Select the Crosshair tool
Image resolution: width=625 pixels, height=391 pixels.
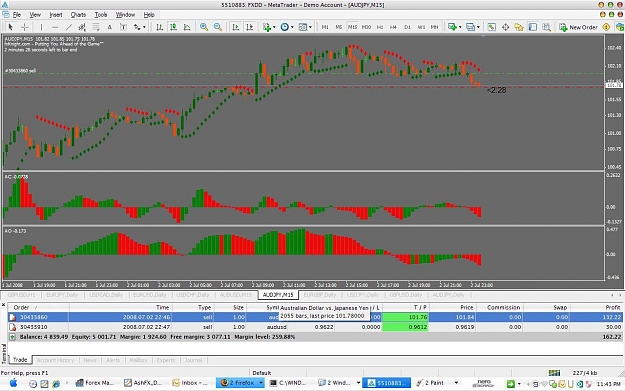24,27
